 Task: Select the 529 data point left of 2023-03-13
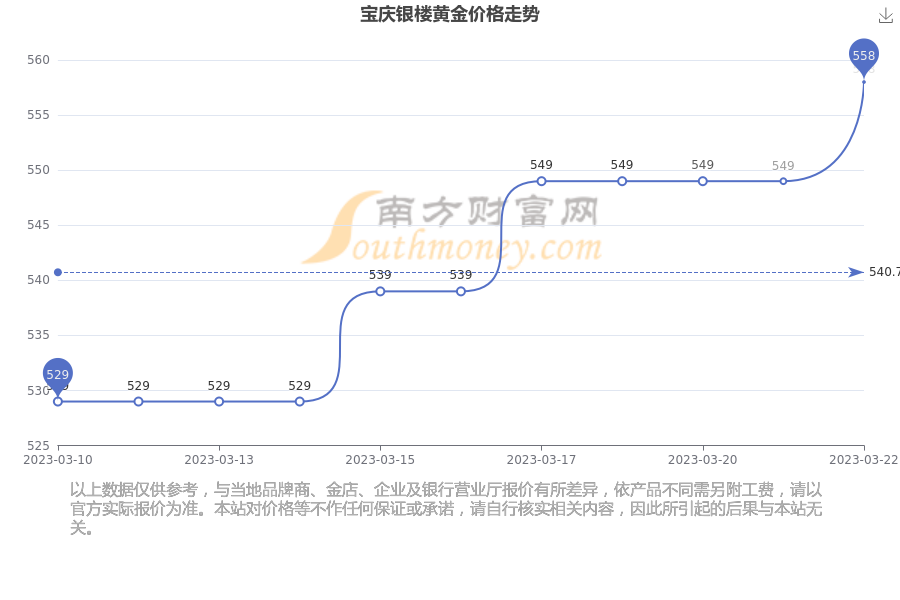pyautogui.click(x=138, y=402)
